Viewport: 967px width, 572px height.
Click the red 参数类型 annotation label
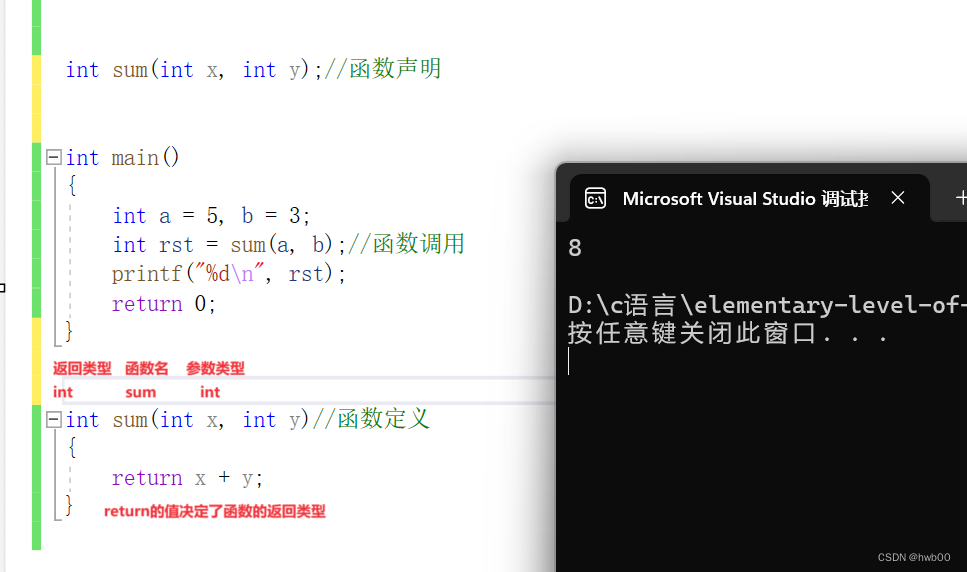tap(215, 369)
